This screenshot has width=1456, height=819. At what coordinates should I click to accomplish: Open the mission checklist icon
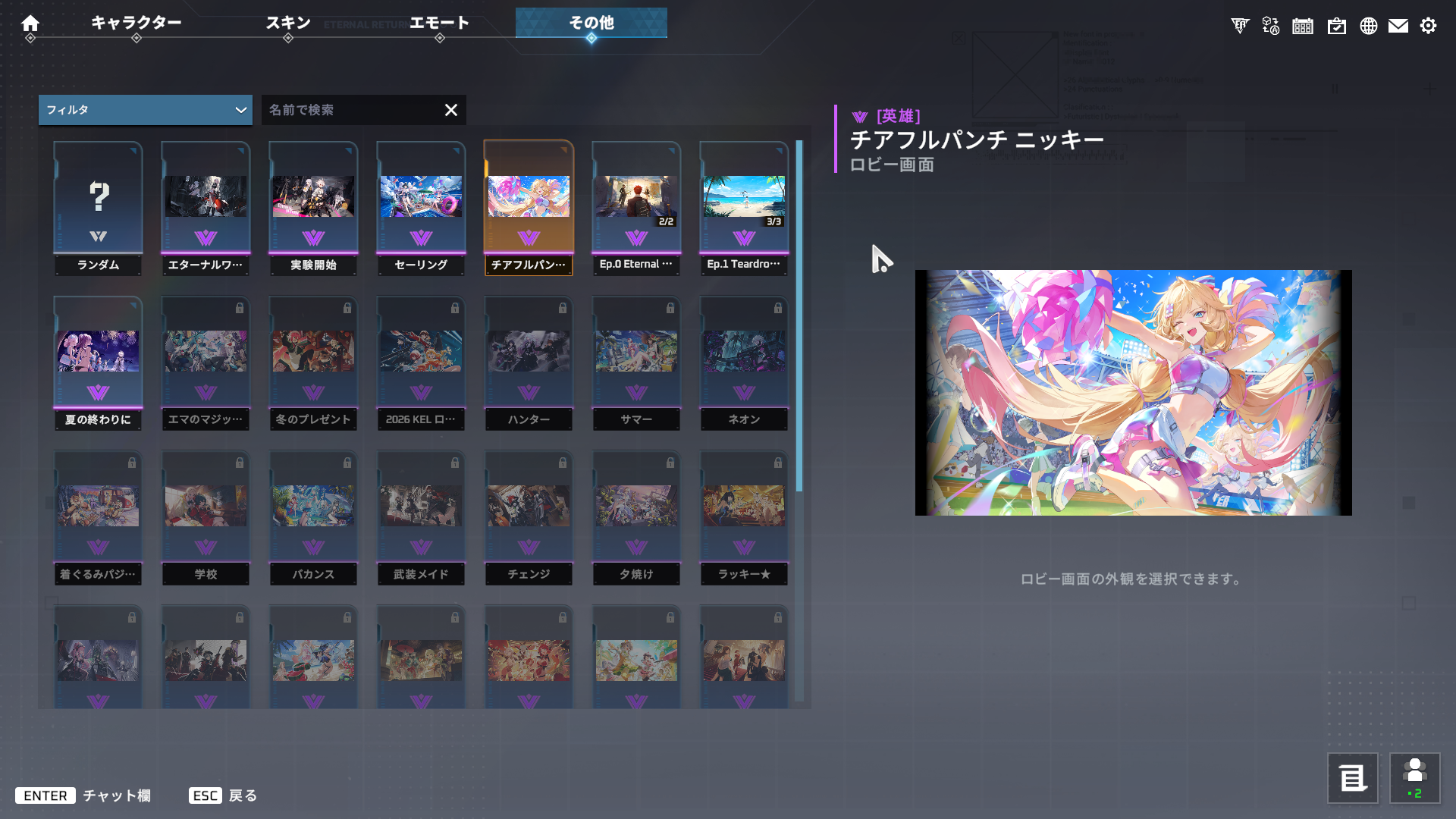tap(1336, 26)
